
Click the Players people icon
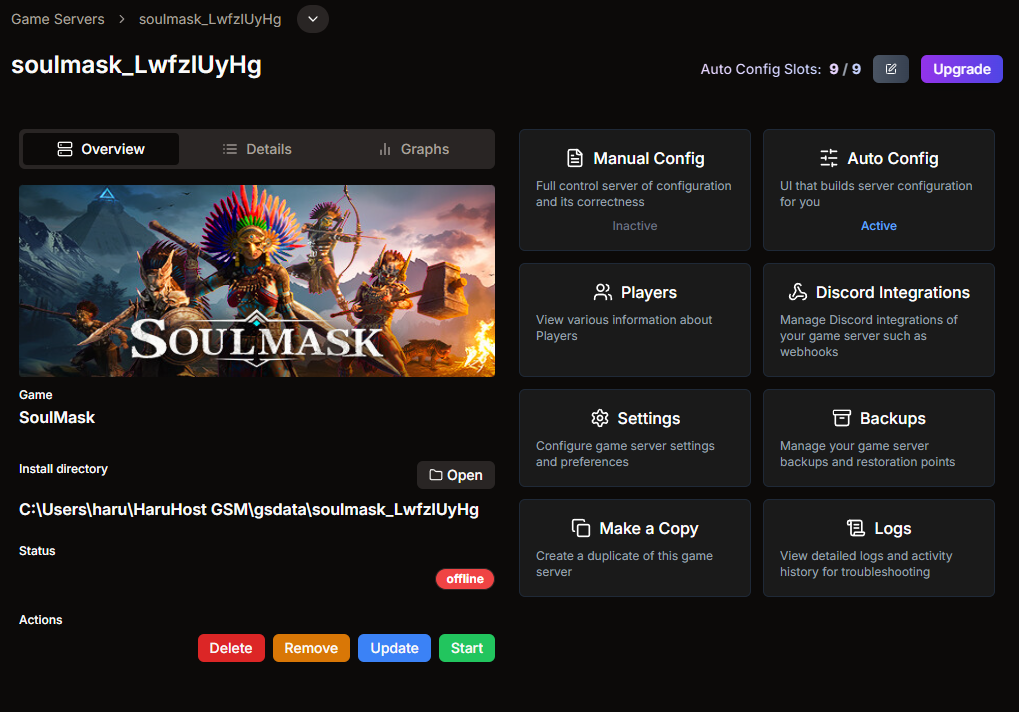[602, 292]
